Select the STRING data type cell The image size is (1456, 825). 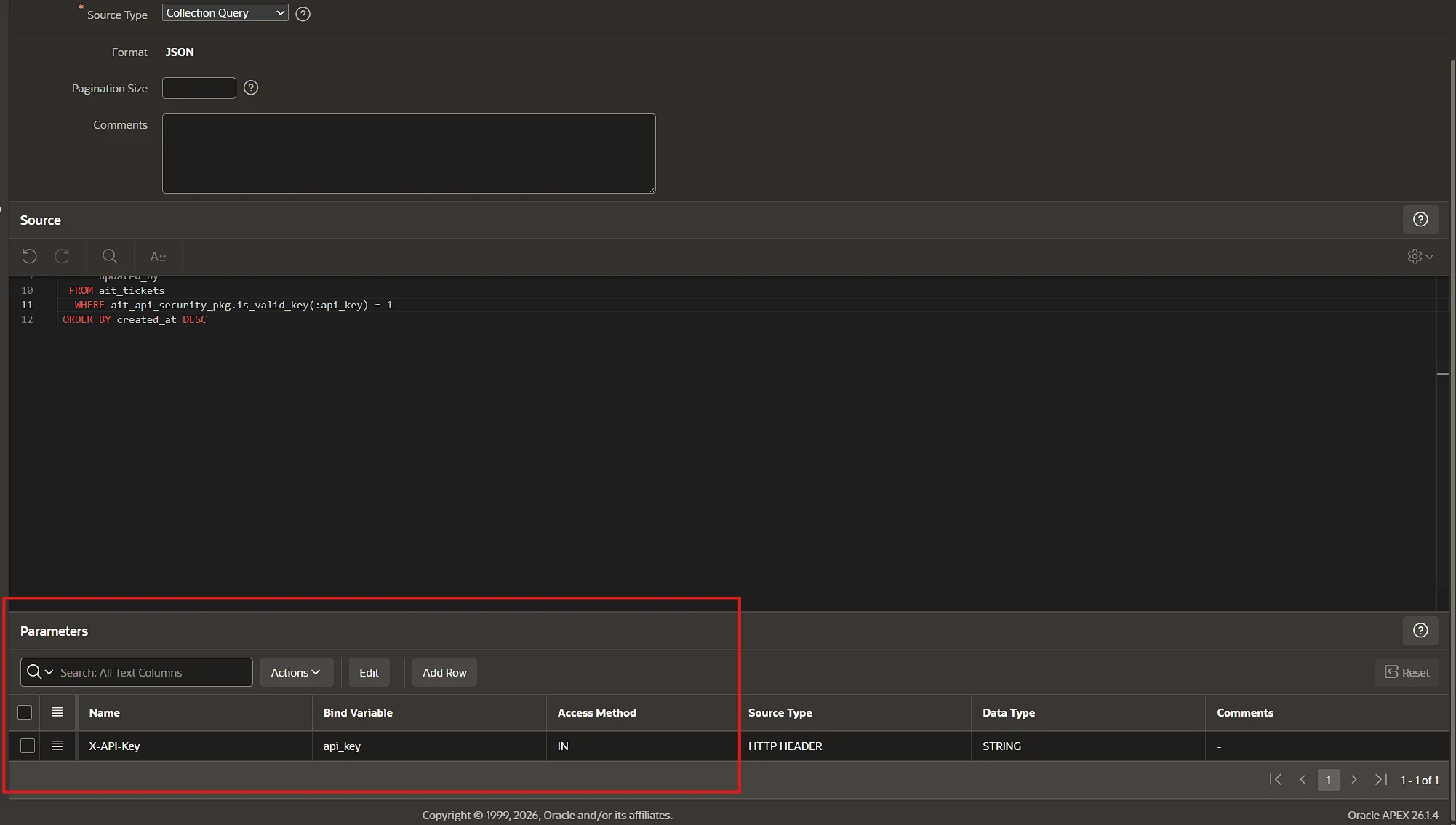[x=1088, y=746]
